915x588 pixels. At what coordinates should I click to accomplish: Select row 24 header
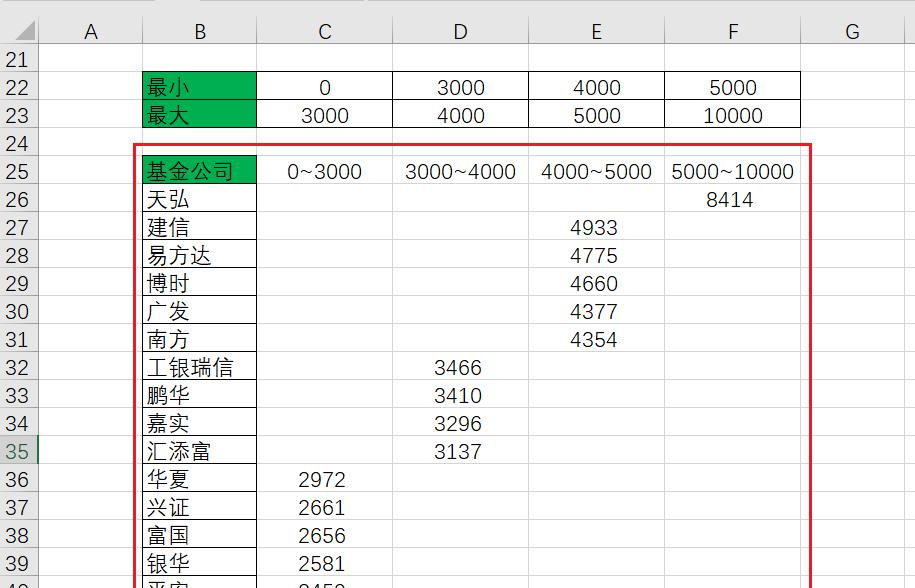pos(19,142)
